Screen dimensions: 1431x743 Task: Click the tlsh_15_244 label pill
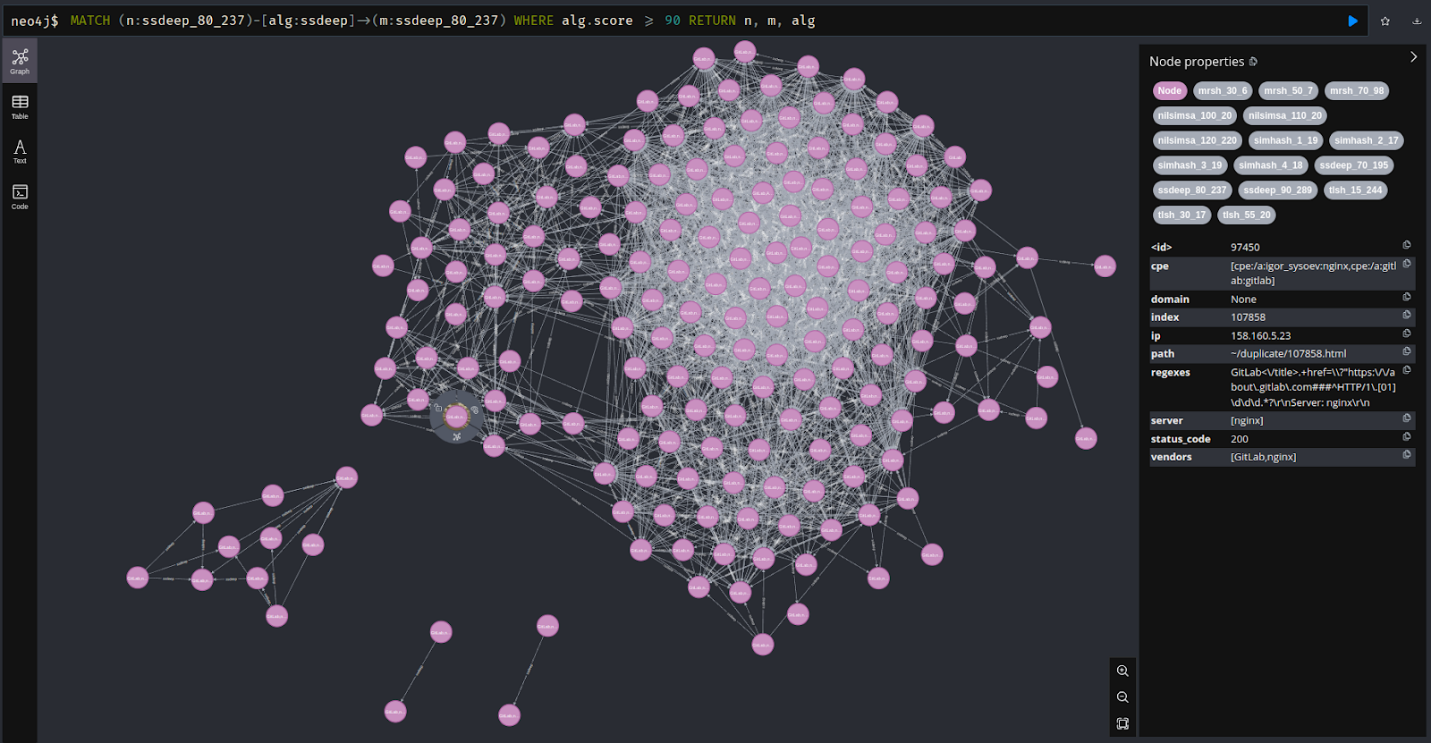pyautogui.click(x=1355, y=190)
